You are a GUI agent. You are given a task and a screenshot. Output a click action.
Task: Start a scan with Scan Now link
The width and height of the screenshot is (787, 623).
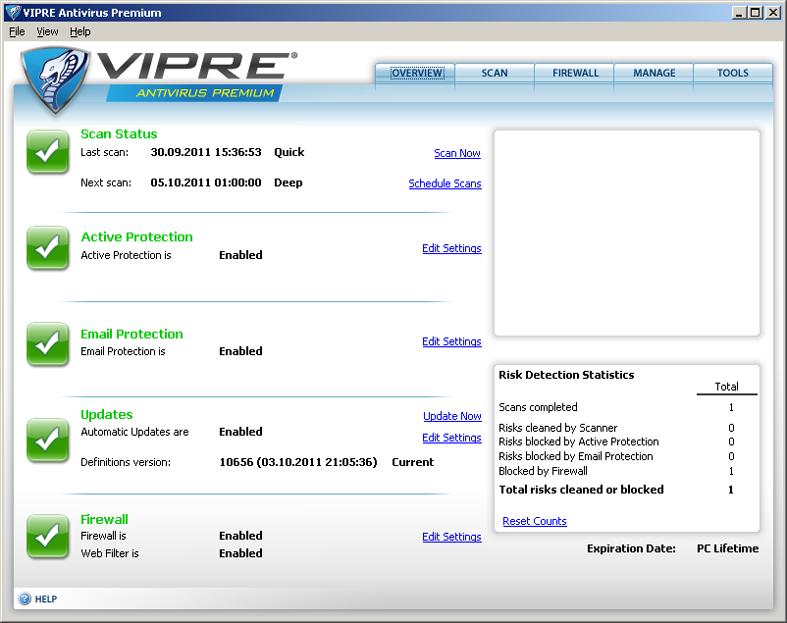click(x=457, y=153)
